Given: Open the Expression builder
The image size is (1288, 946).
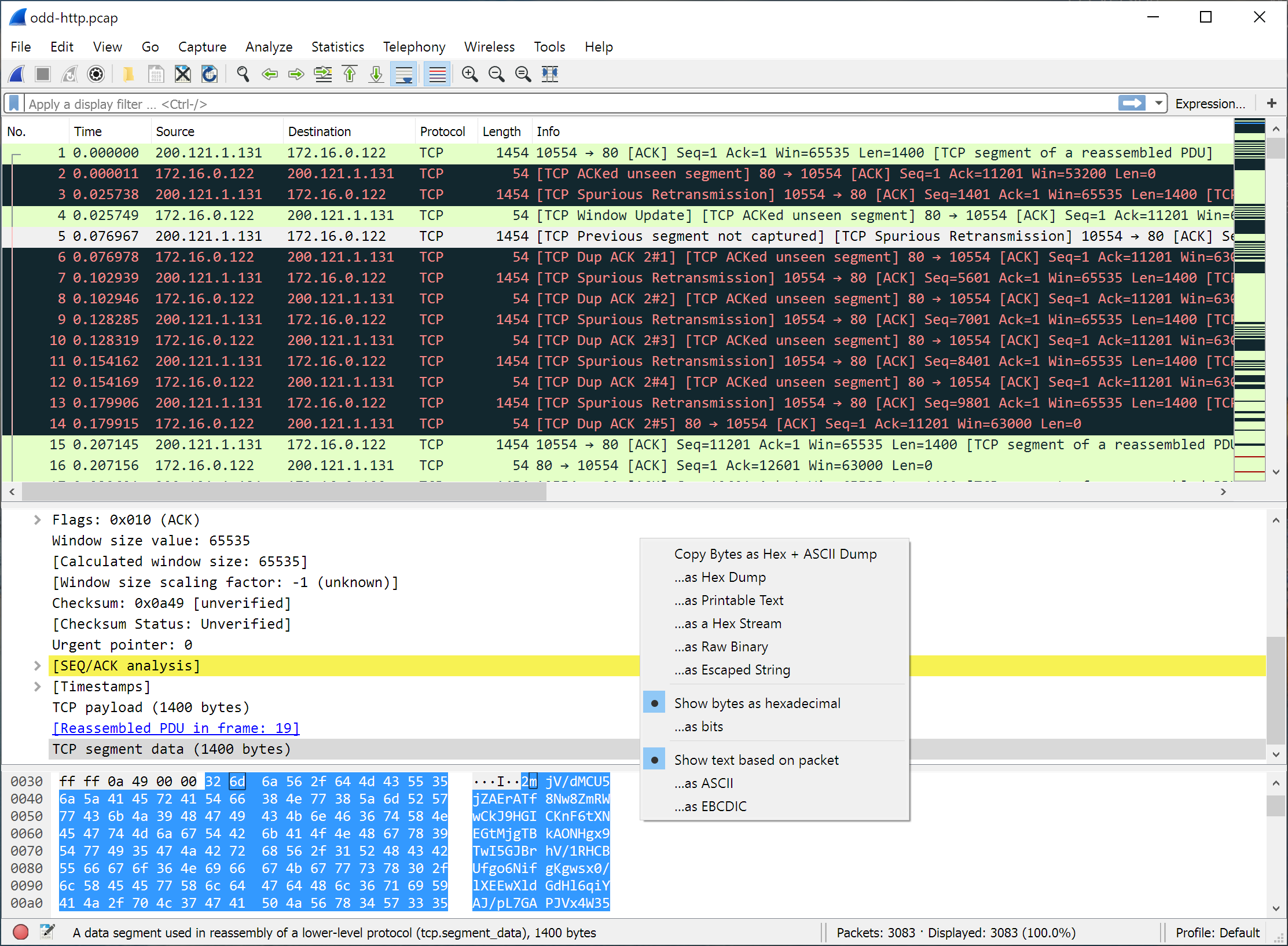Looking at the screenshot, I should pyautogui.click(x=1210, y=104).
